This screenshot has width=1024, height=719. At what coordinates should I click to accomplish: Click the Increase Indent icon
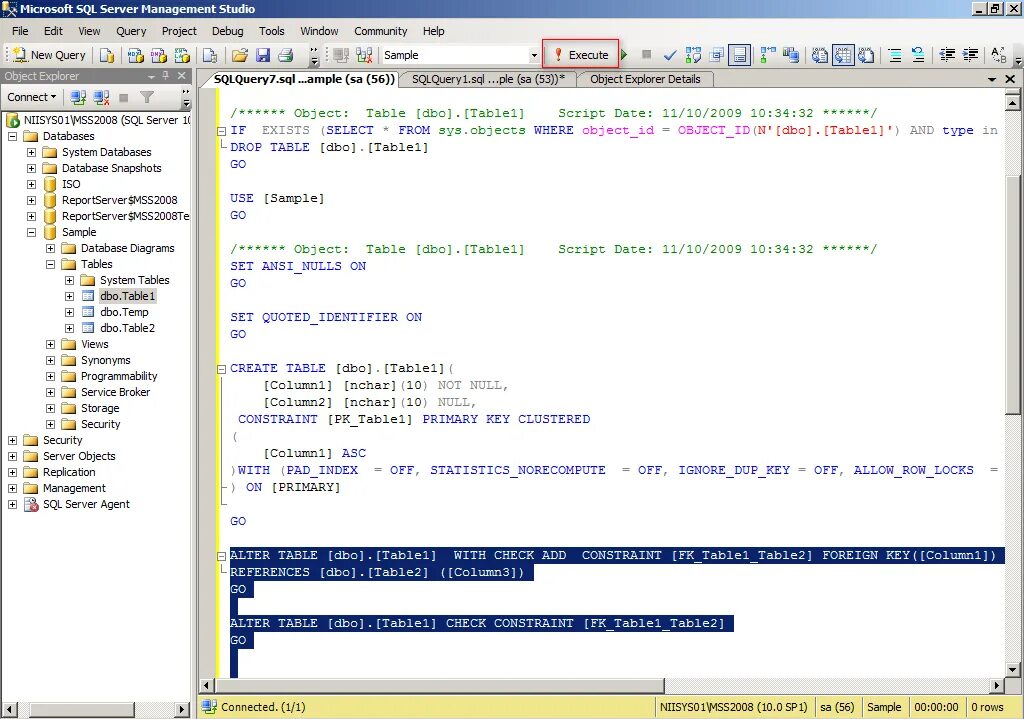pyautogui.click(x=970, y=56)
